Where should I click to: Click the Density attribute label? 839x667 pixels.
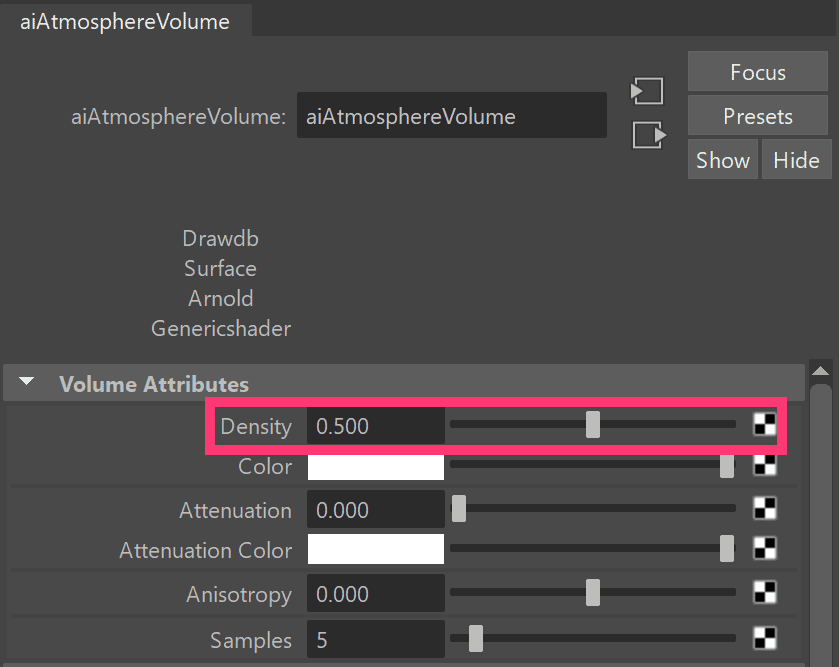pos(256,427)
